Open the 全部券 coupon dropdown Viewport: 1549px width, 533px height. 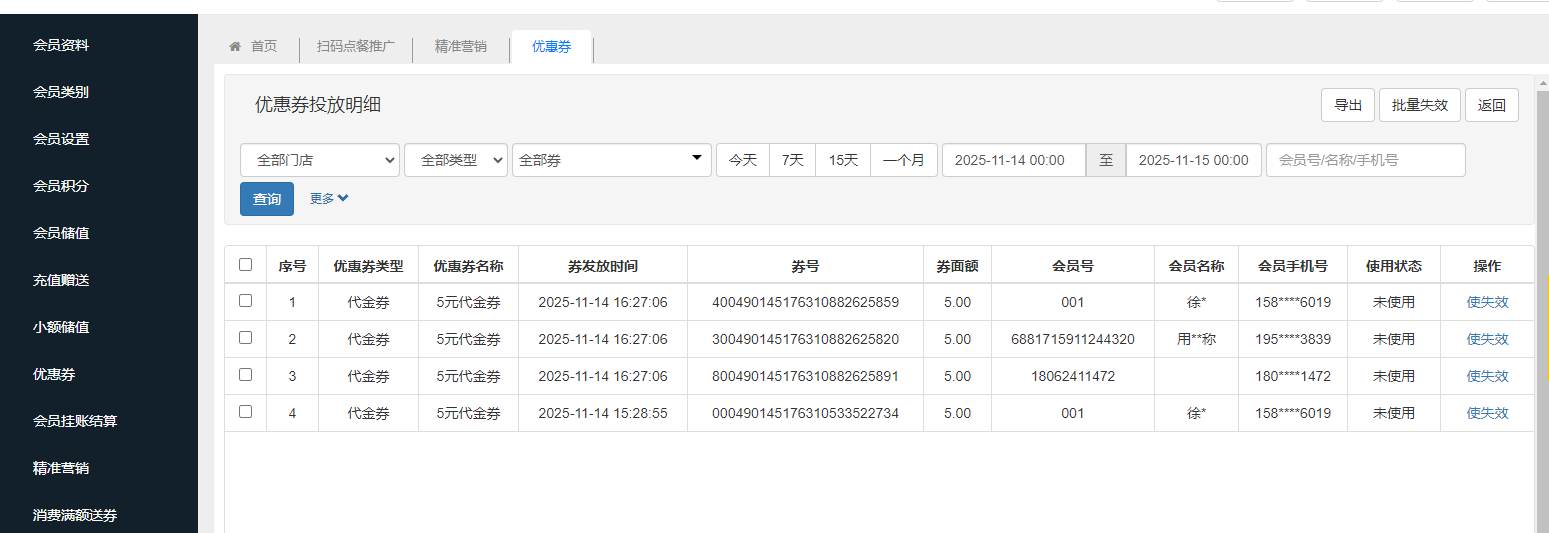click(611, 160)
